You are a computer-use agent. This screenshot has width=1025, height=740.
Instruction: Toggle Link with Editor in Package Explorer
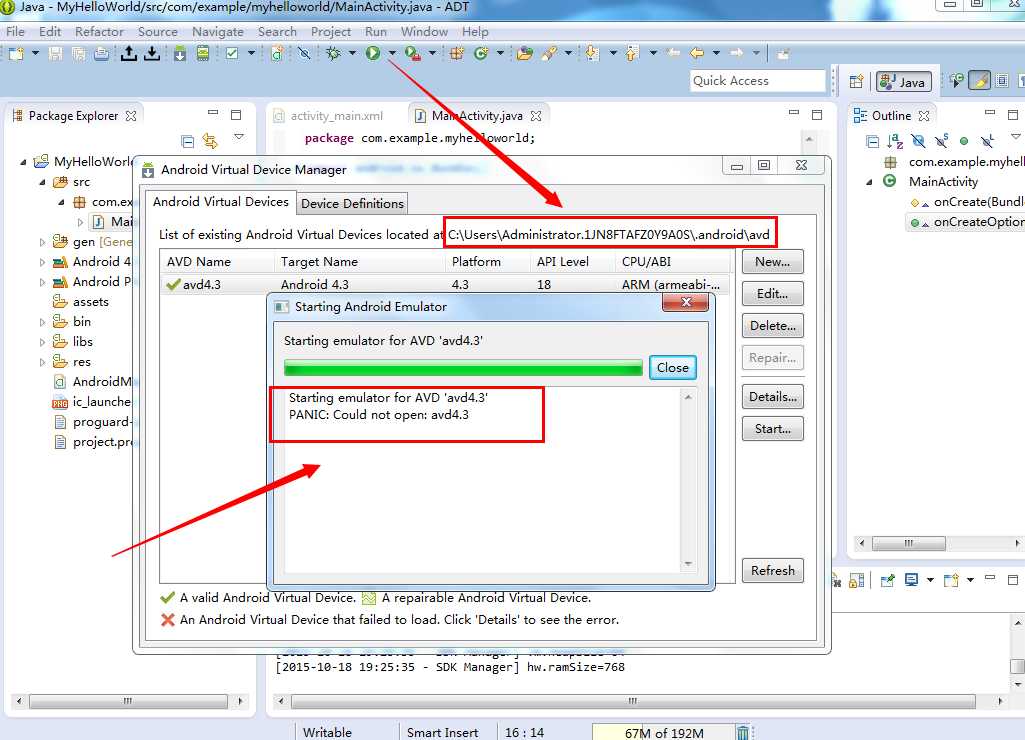(210, 141)
